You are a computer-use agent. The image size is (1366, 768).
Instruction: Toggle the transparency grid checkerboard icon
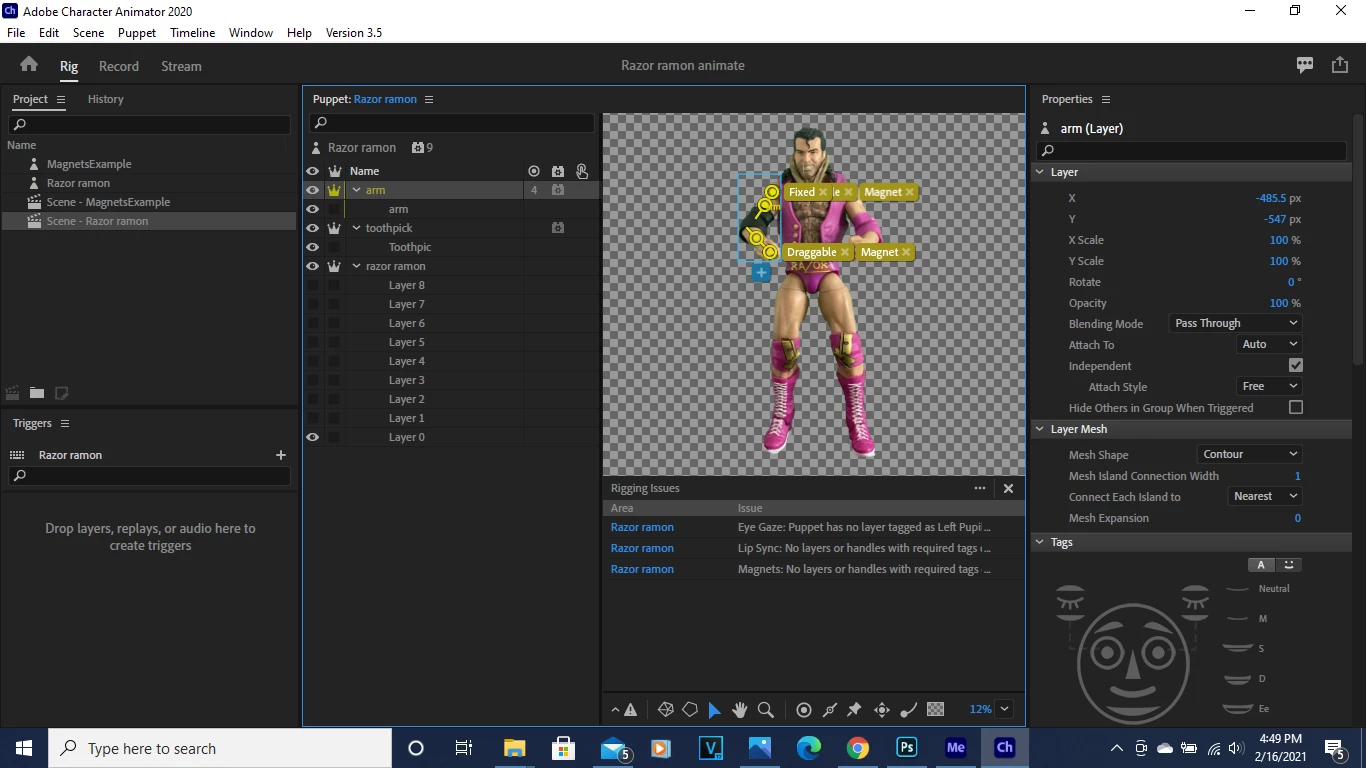point(936,710)
